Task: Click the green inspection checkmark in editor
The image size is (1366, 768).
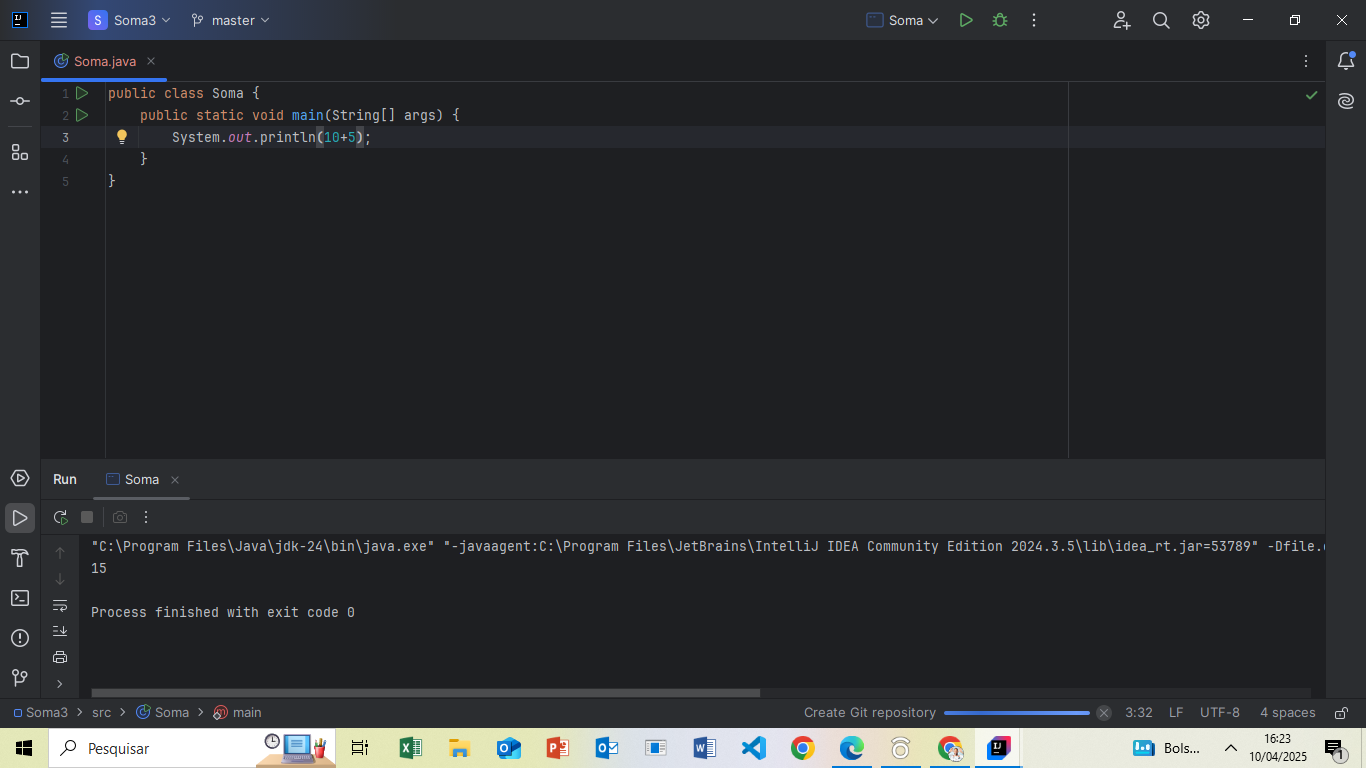Action: tap(1312, 95)
